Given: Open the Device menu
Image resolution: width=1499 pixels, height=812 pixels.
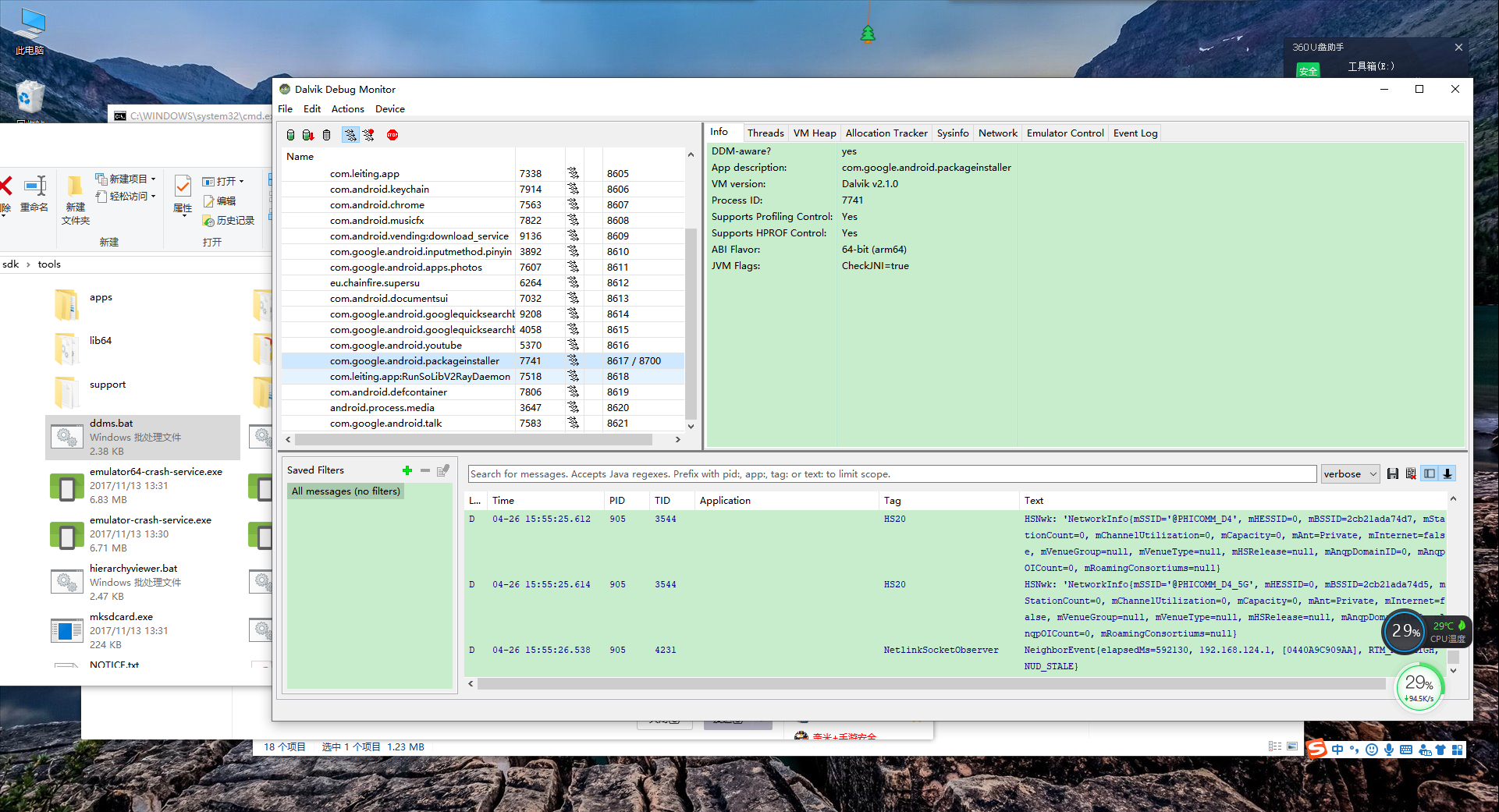Looking at the screenshot, I should coord(390,109).
